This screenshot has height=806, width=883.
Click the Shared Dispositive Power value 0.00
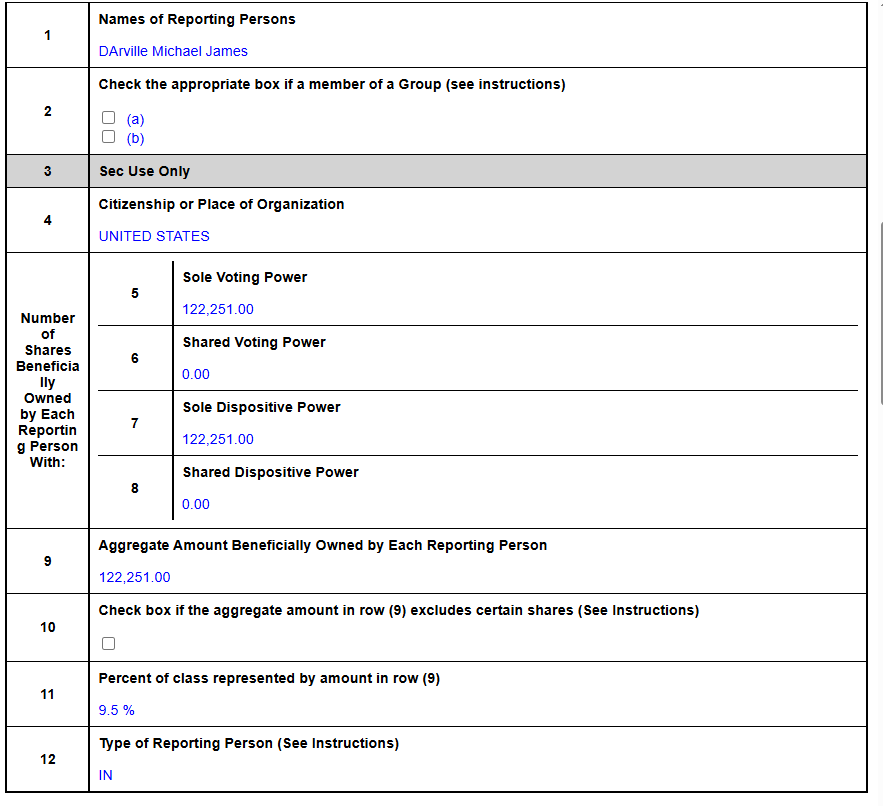click(195, 504)
